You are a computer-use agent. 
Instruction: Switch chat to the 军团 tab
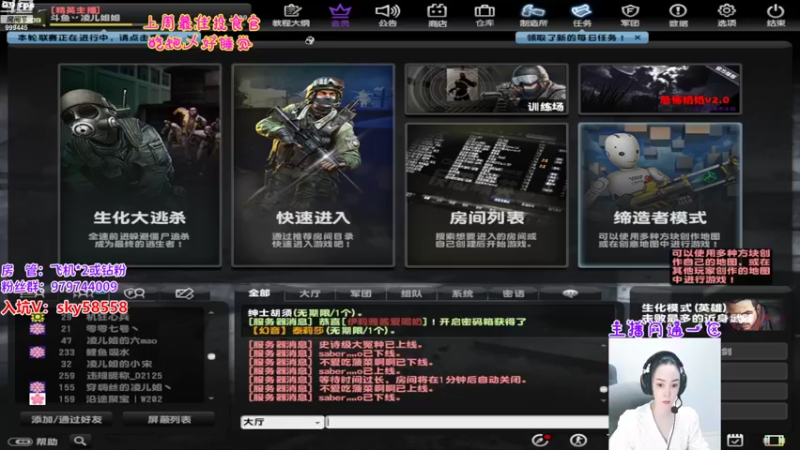click(361, 294)
